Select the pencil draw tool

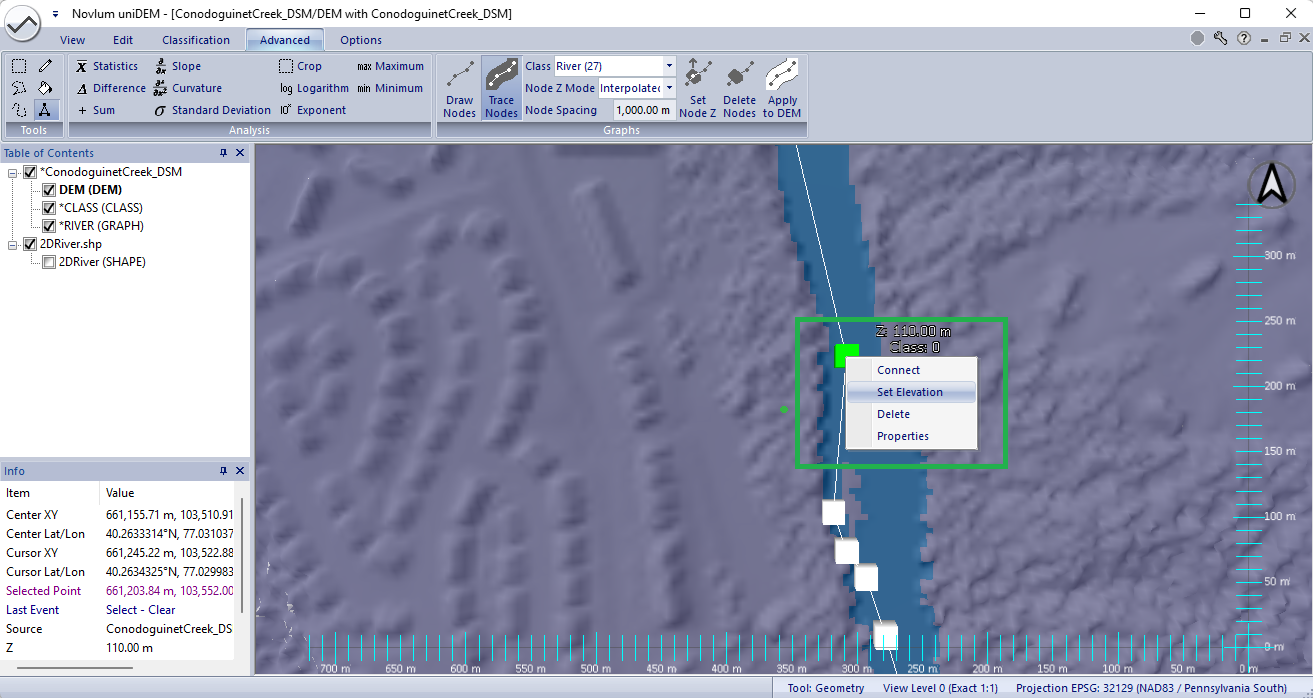[x=45, y=66]
